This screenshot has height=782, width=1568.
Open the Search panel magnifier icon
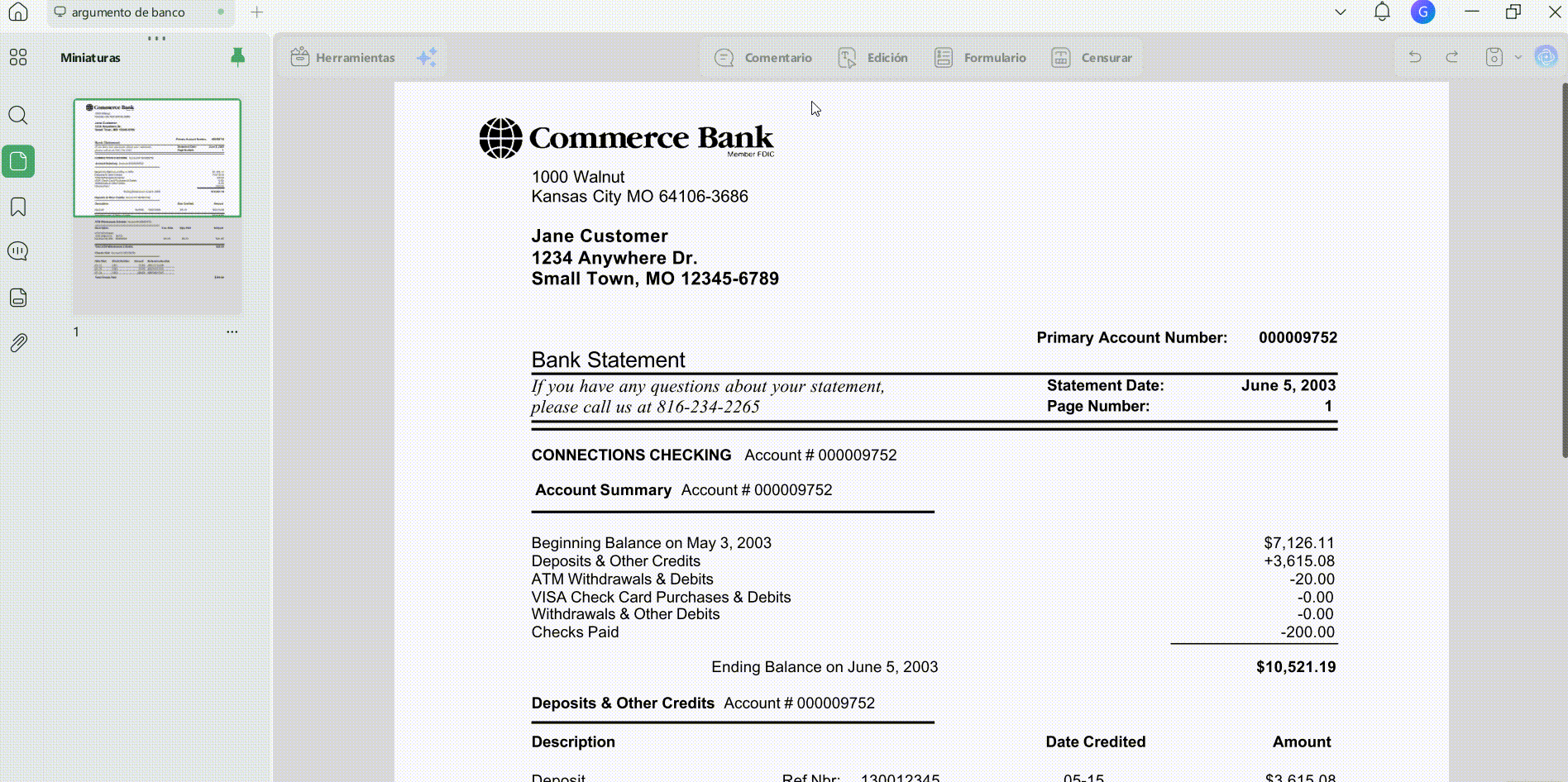pyautogui.click(x=18, y=115)
